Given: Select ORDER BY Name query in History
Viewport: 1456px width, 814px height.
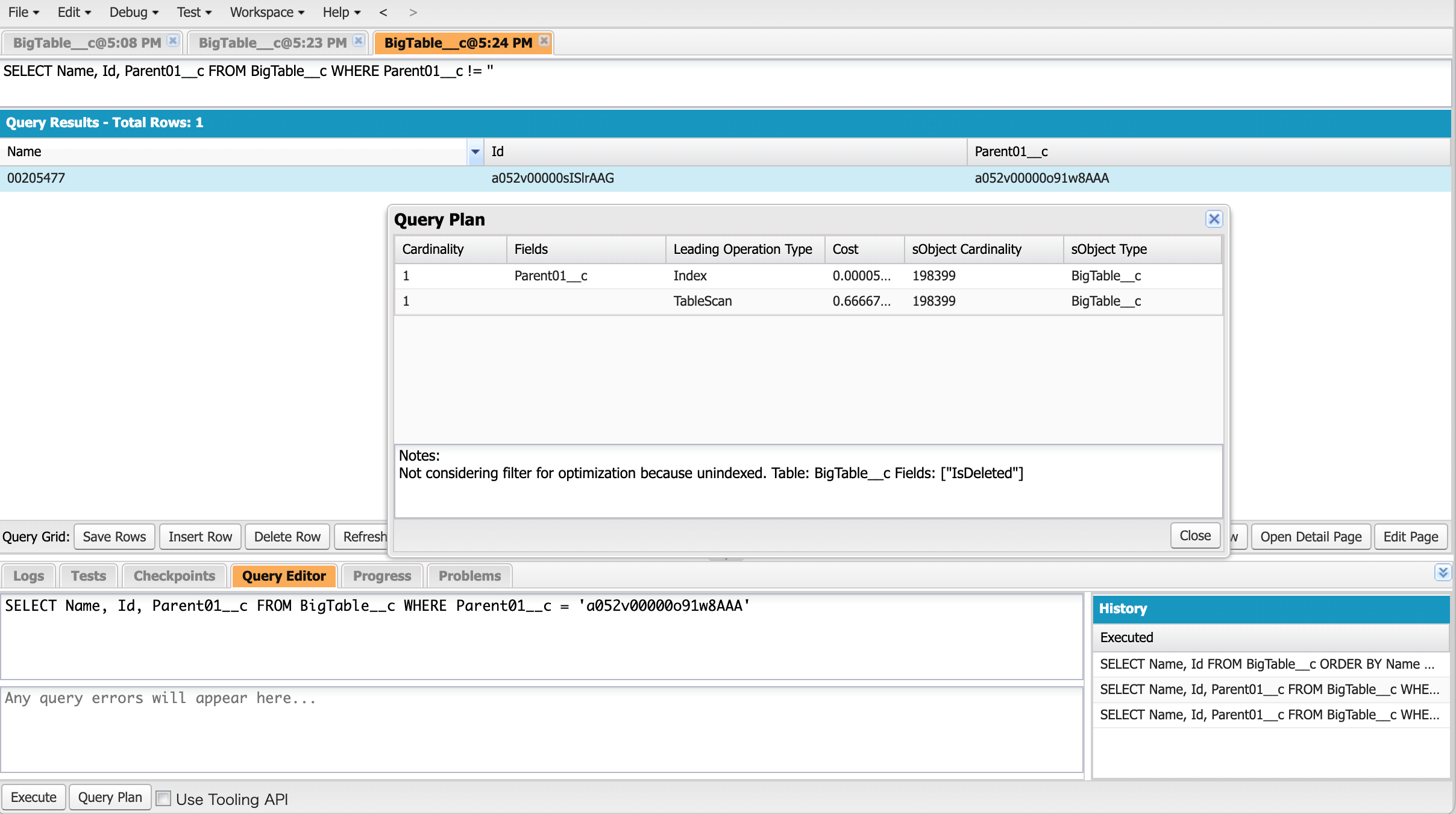Looking at the screenshot, I should coord(1267,664).
